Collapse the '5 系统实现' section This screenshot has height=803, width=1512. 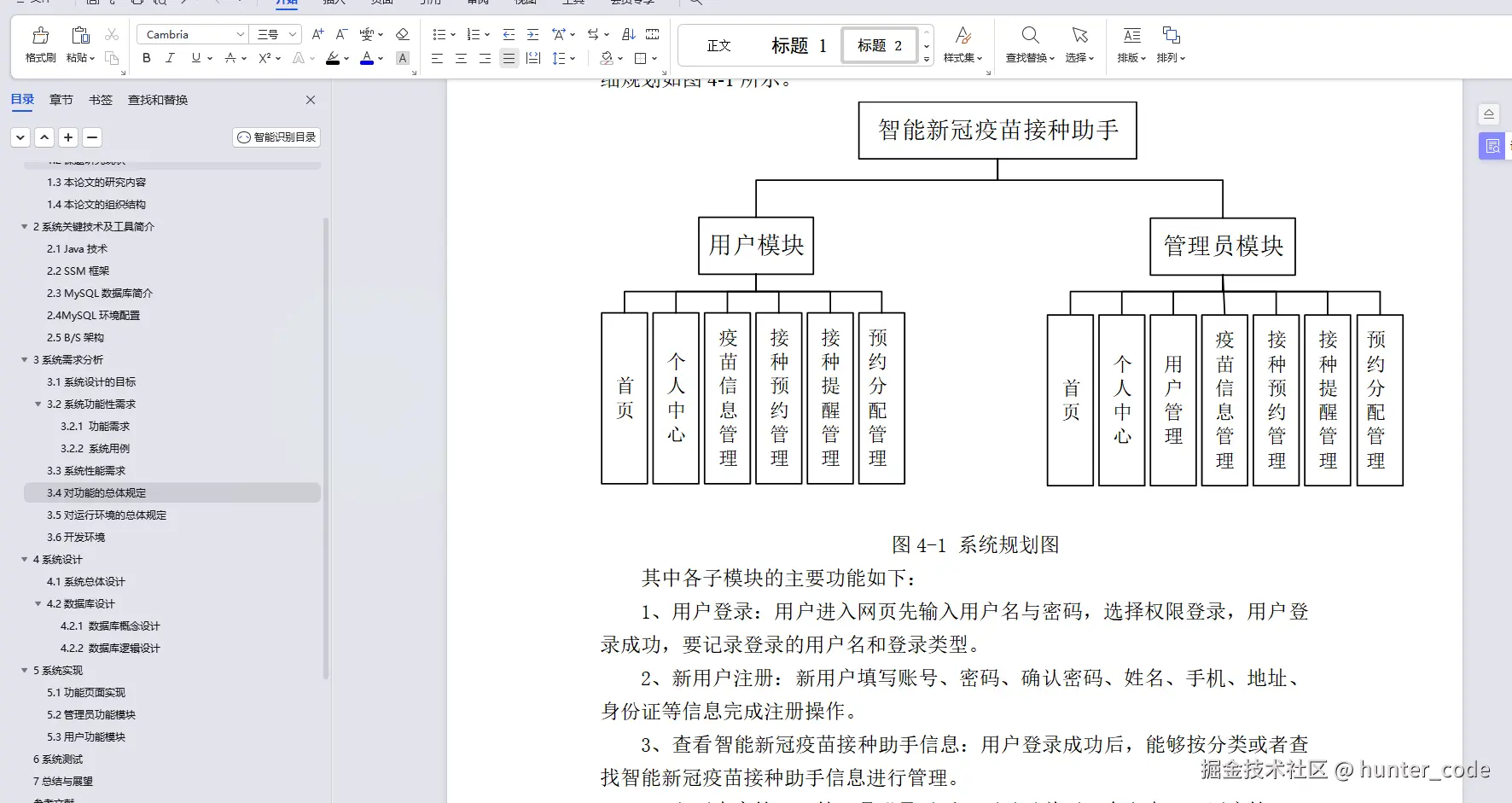(x=24, y=671)
